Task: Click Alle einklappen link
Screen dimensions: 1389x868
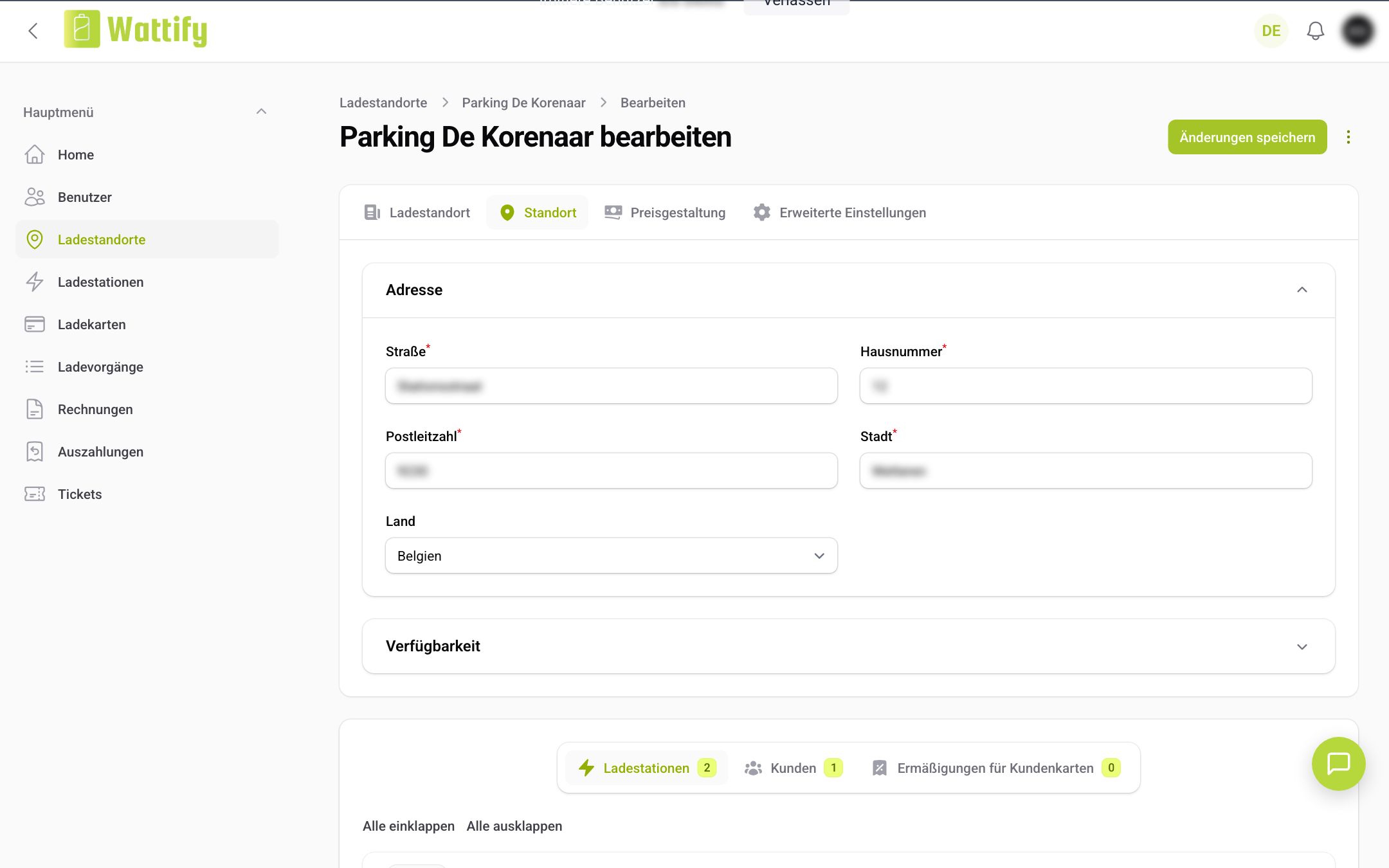Action: (408, 826)
